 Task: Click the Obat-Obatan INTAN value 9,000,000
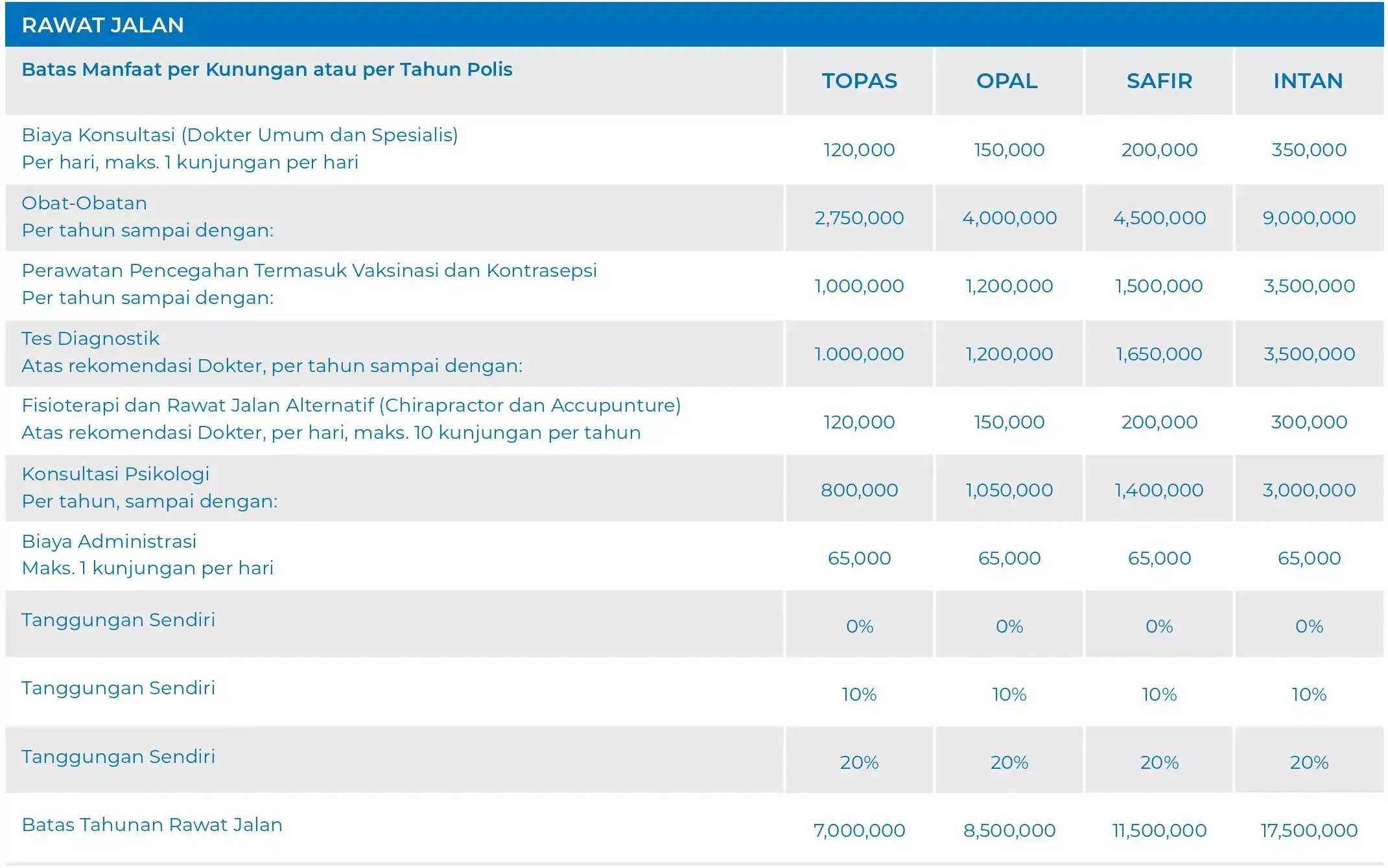coord(1308,218)
